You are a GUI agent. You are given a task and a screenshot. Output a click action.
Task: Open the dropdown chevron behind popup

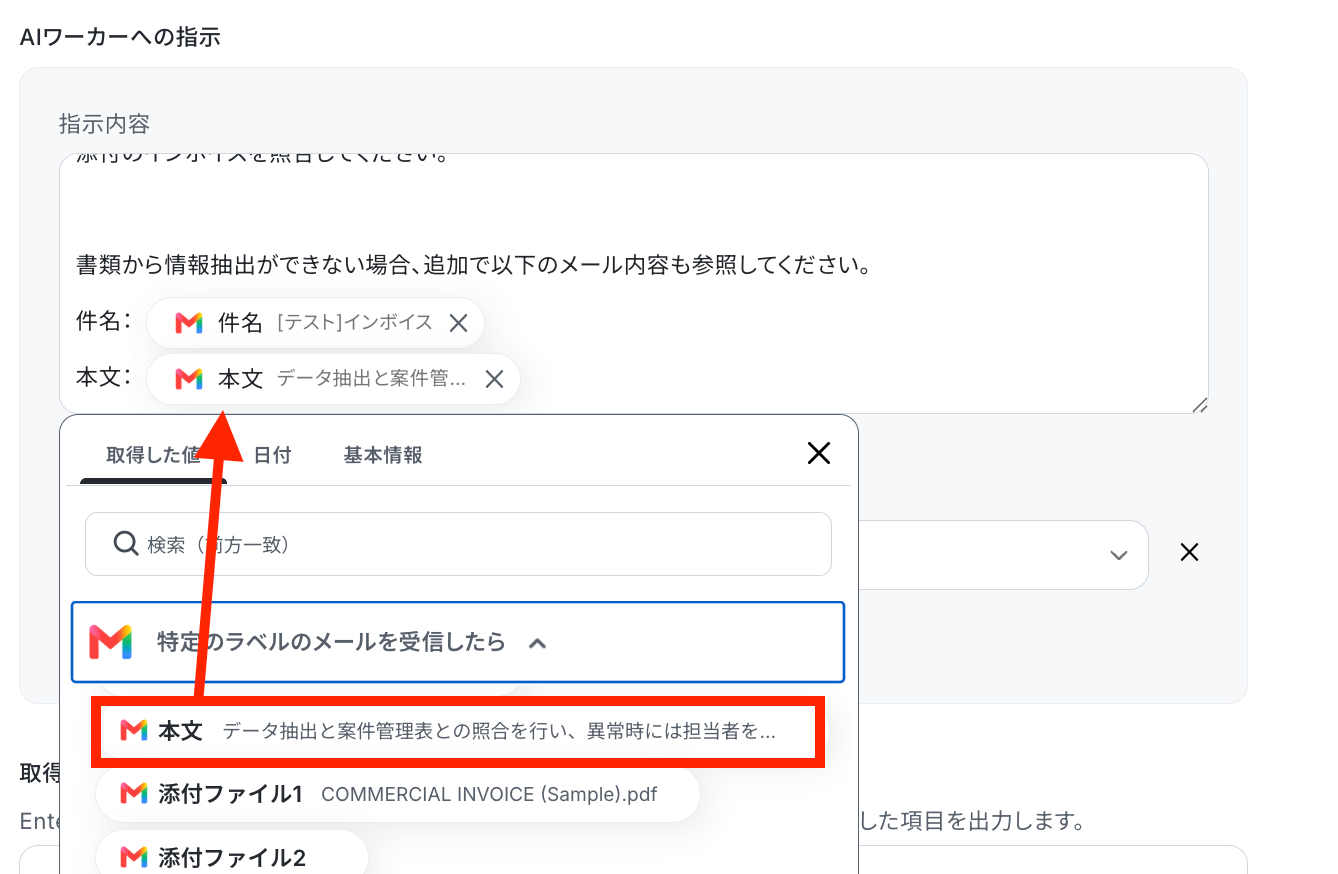point(1119,555)
